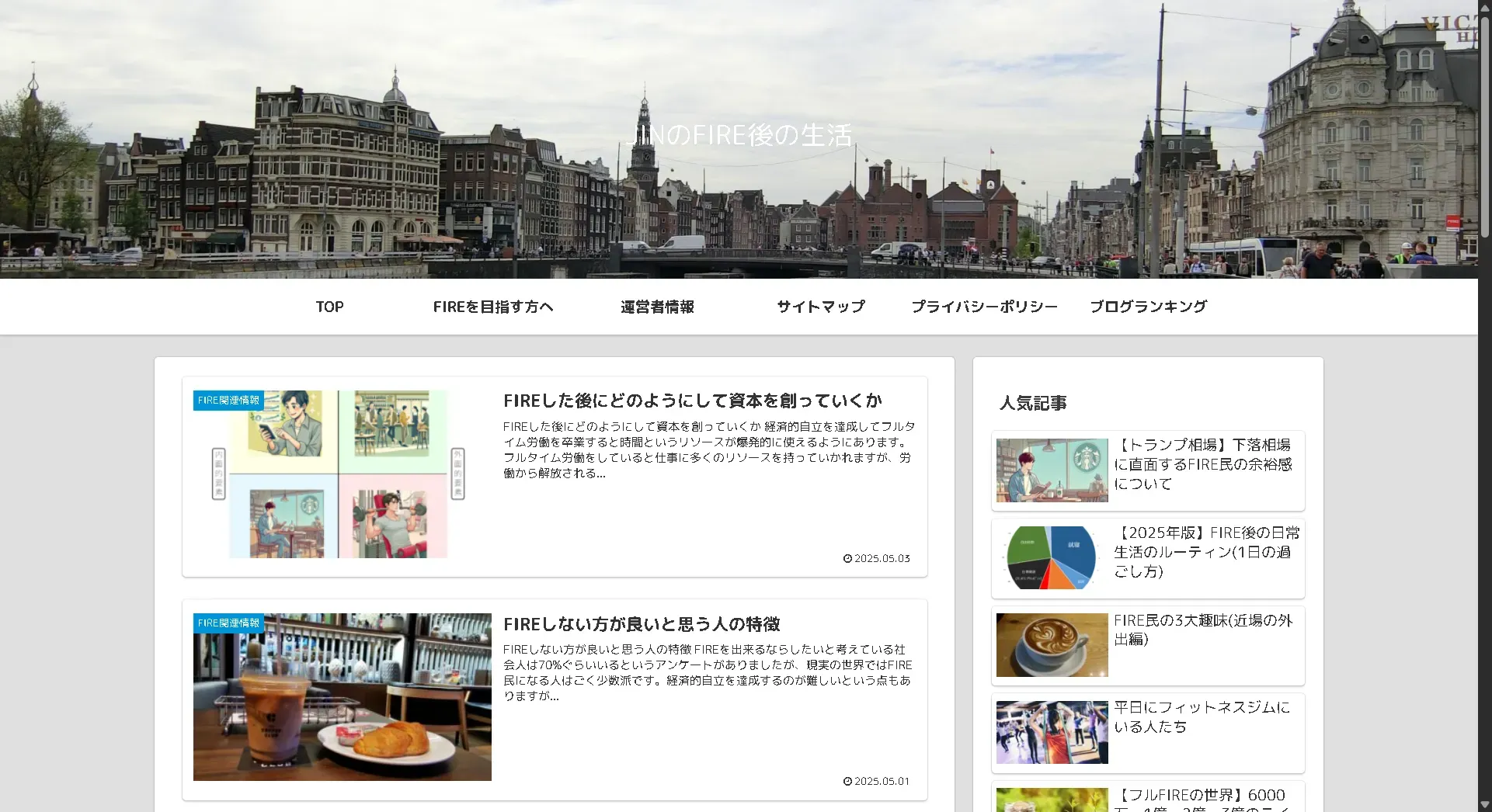The width and height of the screenshot is (1492, 812).
Task: Click the iced coffee and croissant thumbnail
Action: 342,697
